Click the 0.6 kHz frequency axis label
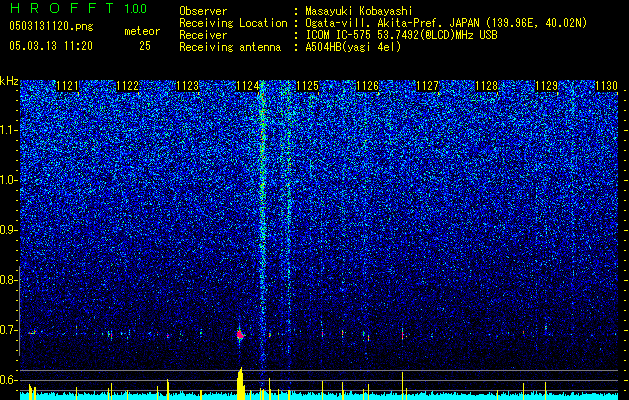The height and width of the screenshot is (400, 629). 8,380
